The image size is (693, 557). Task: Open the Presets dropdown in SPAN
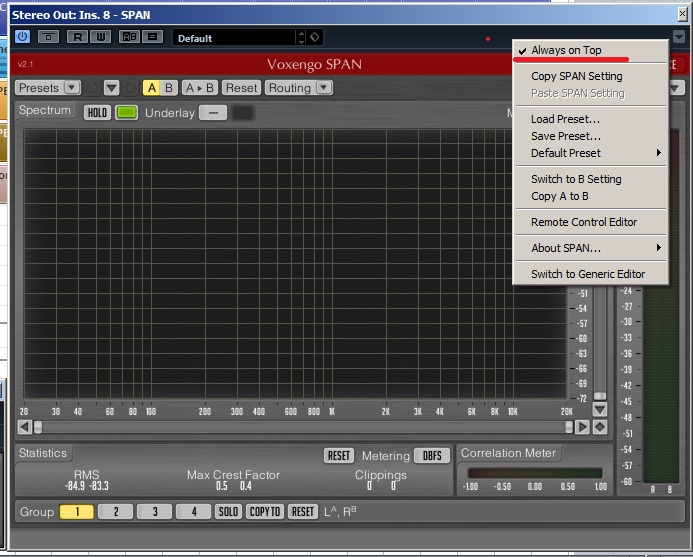tap(48, 88)
